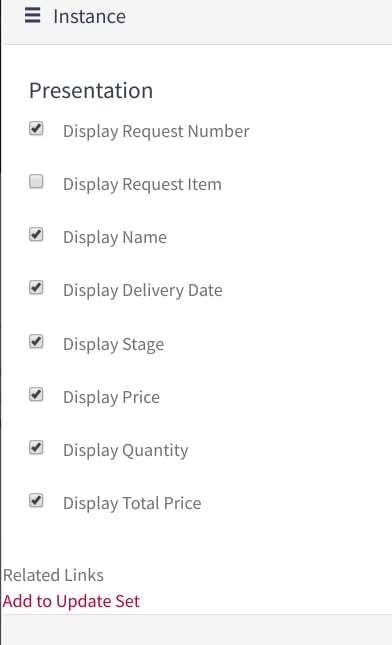Uncheck the Display Request Number checkbox
This screenshot has width=392, height=645.
pyautogui.click(x=36, y=128)
